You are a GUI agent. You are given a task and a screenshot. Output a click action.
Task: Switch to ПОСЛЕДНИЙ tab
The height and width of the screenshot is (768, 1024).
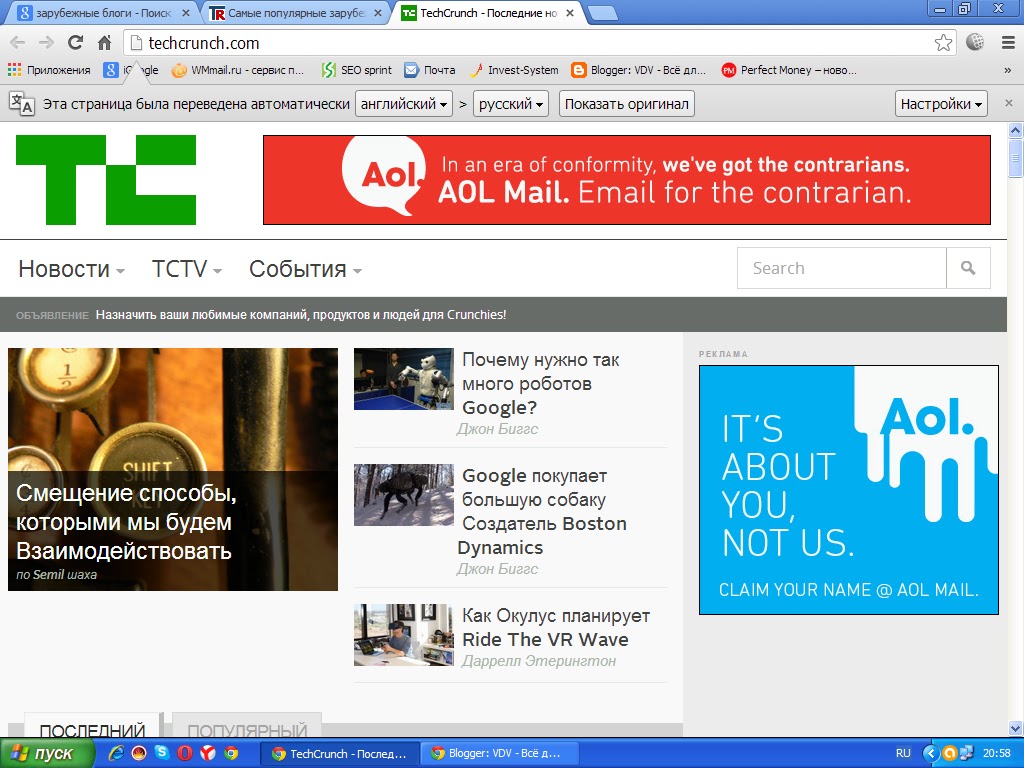coord(92,728)
